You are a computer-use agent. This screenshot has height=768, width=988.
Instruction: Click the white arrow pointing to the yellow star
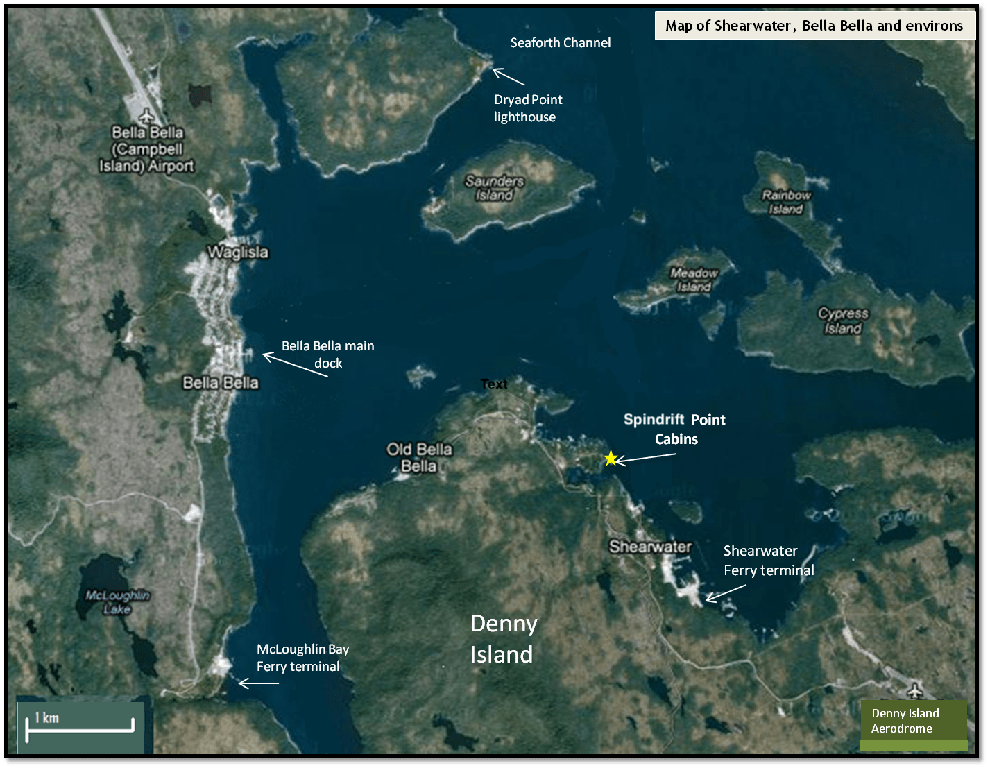[x=650, y=455]
